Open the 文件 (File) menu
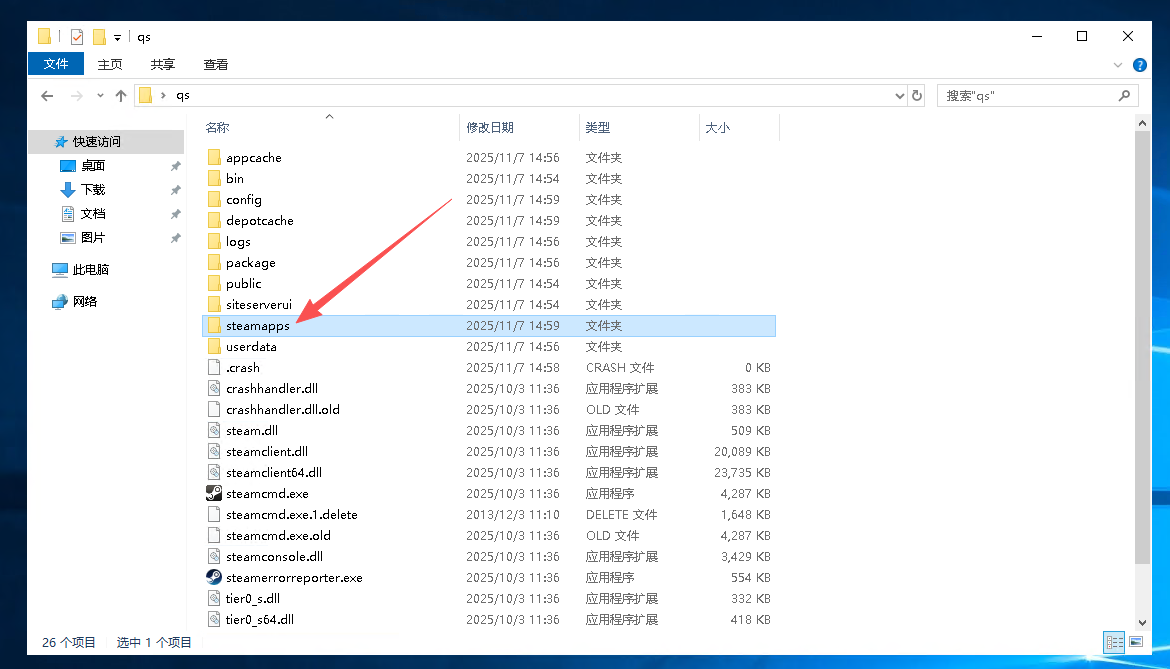 coord(56,64)
